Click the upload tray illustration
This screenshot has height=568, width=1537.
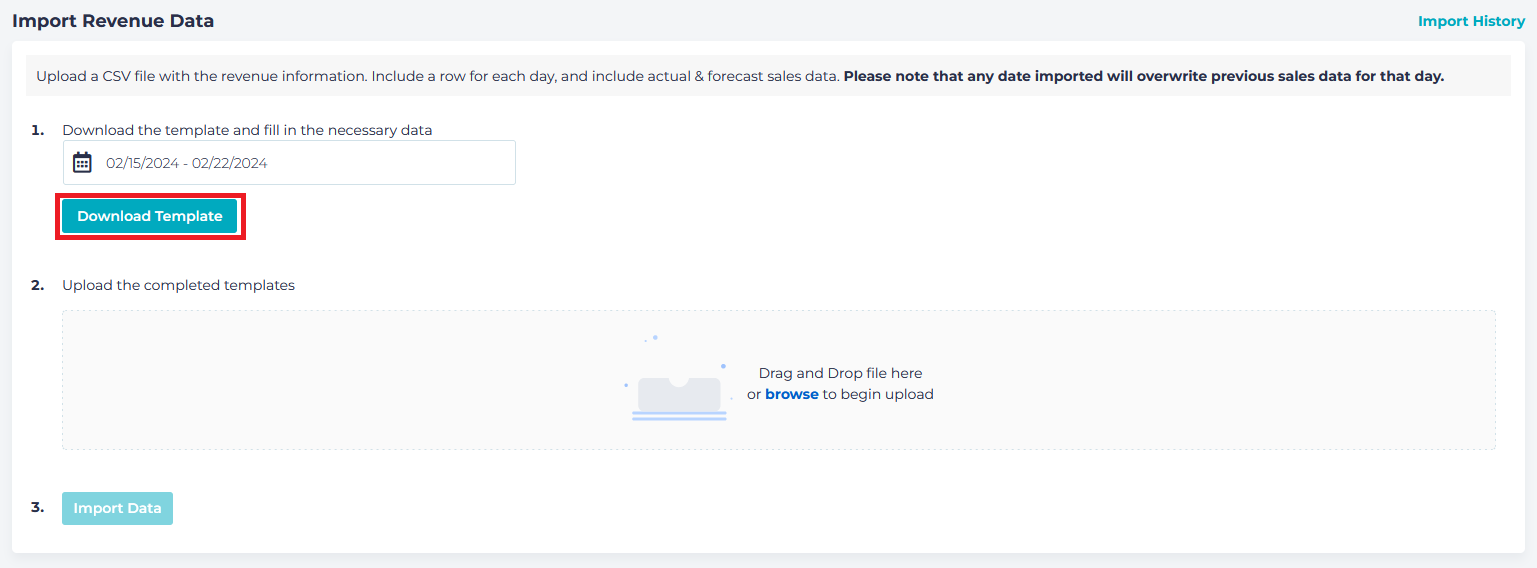[679, 396]
